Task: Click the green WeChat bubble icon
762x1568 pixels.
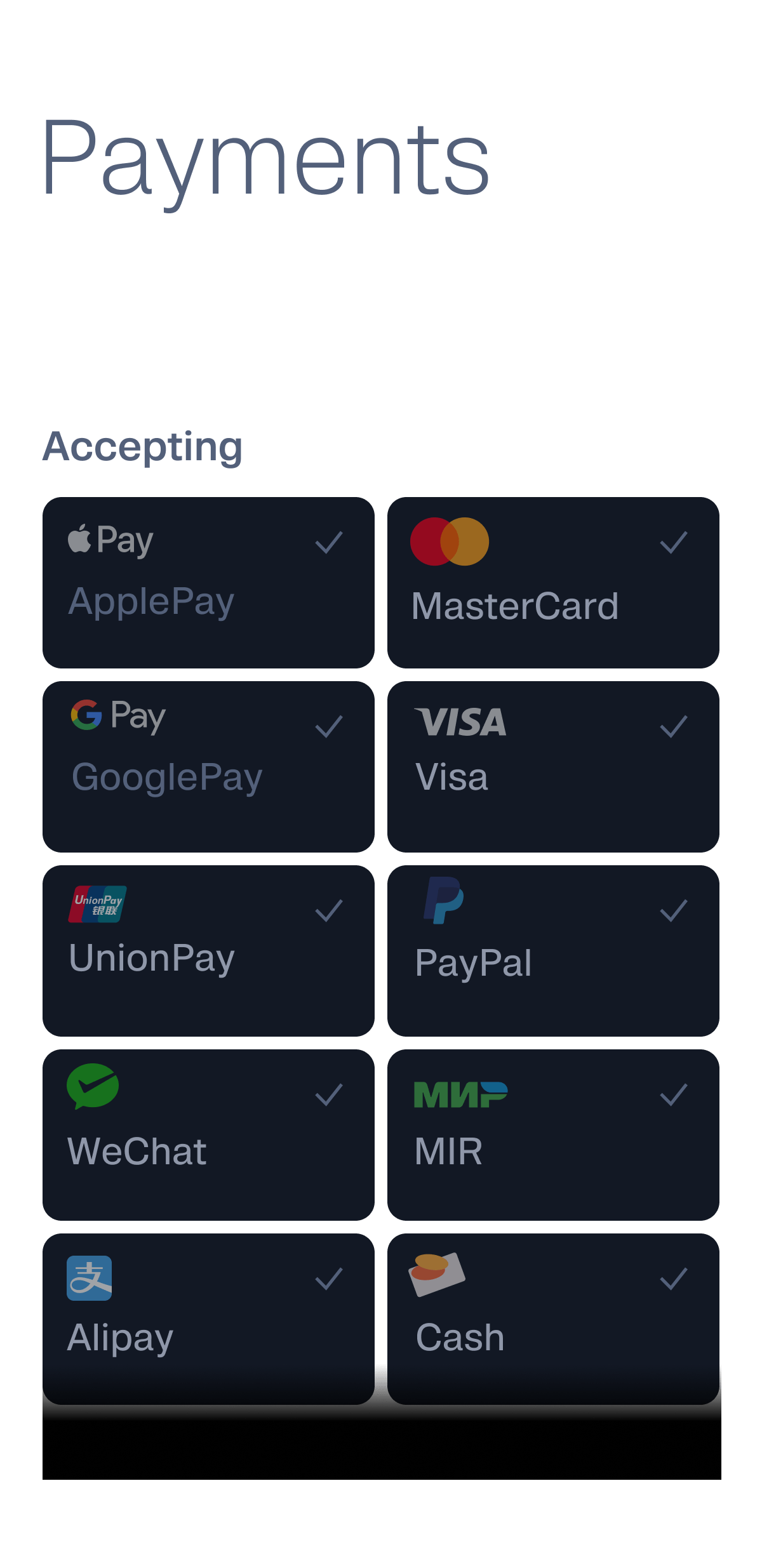Action: (93, 1086)
